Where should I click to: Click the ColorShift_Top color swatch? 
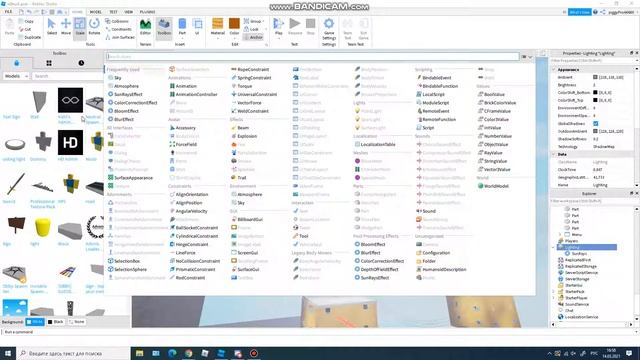[x=595, y=100]
